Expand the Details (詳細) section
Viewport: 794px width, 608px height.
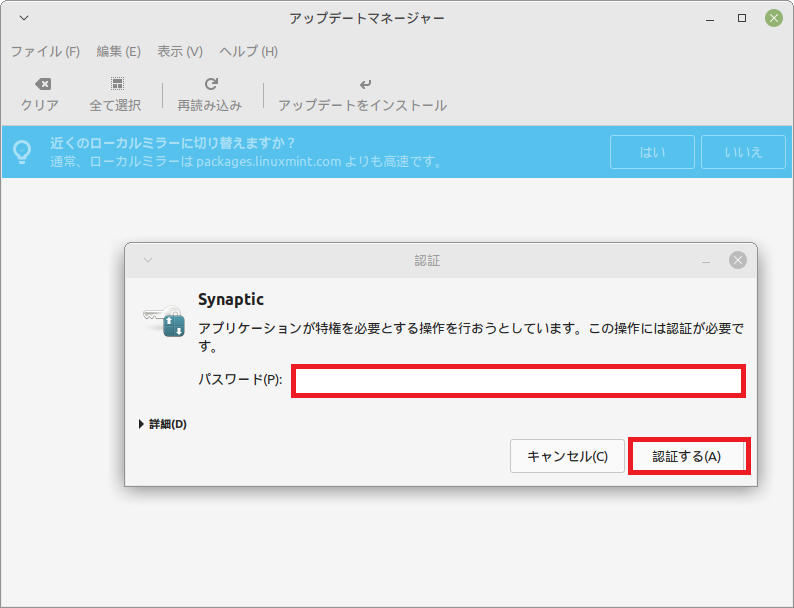[163, 424]
